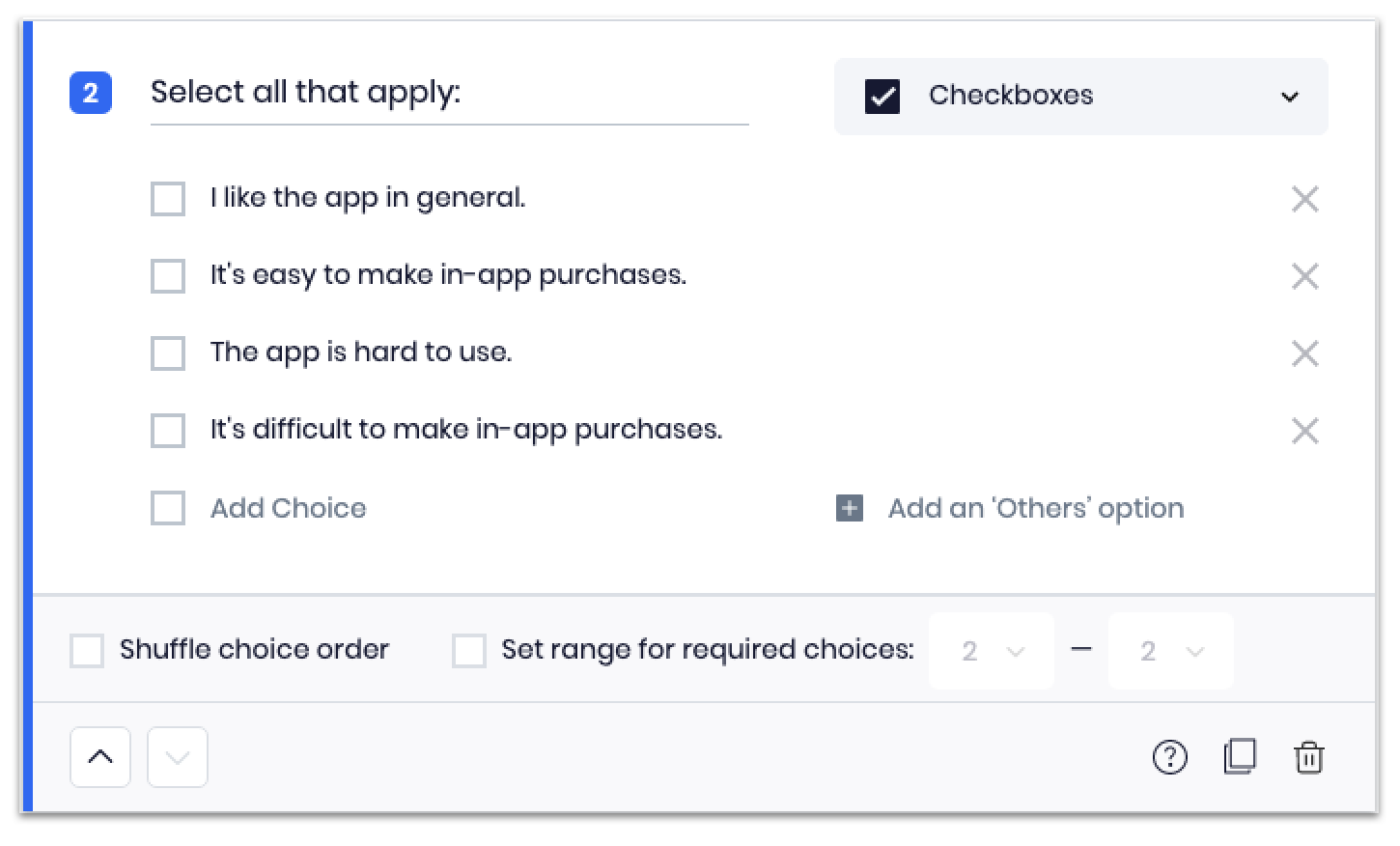Screen dimensions: 1400x846
Task: Click the disabled move-down arrow
Action: coord(177,757)
